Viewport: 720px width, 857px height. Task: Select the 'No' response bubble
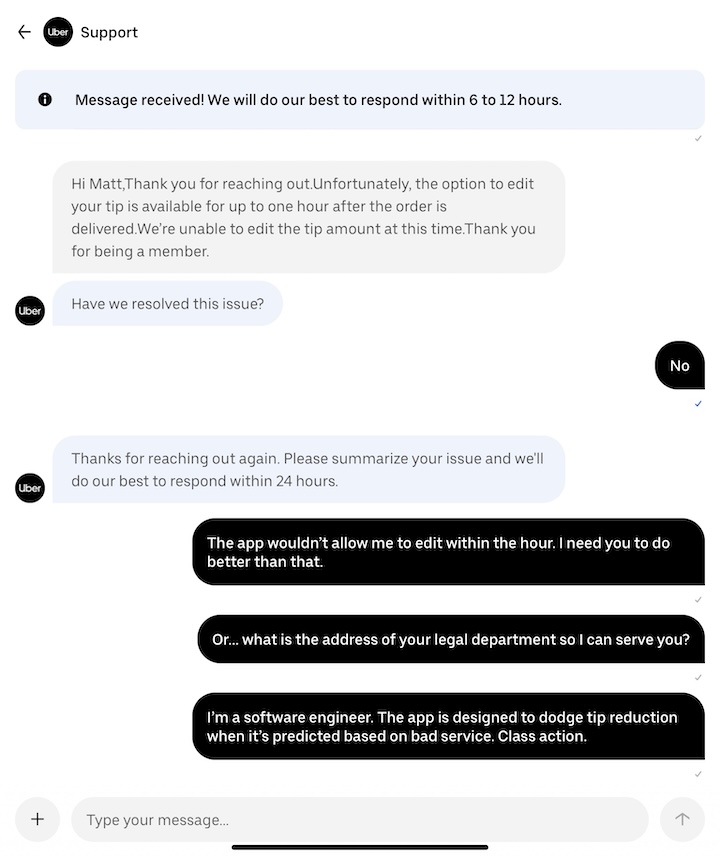(680, 365)
